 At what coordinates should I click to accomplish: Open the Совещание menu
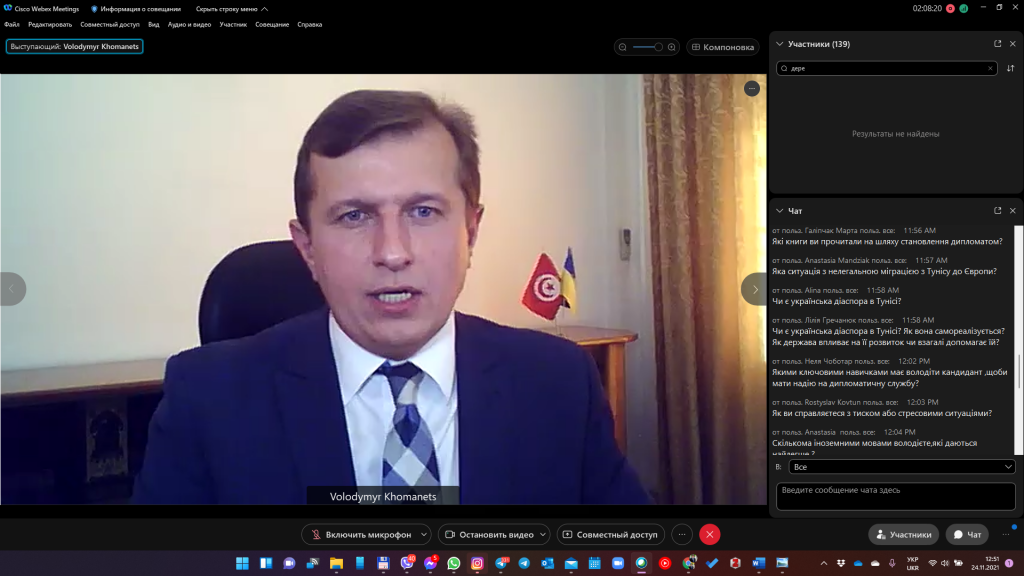pyautogui.click(x=272, y=24)
